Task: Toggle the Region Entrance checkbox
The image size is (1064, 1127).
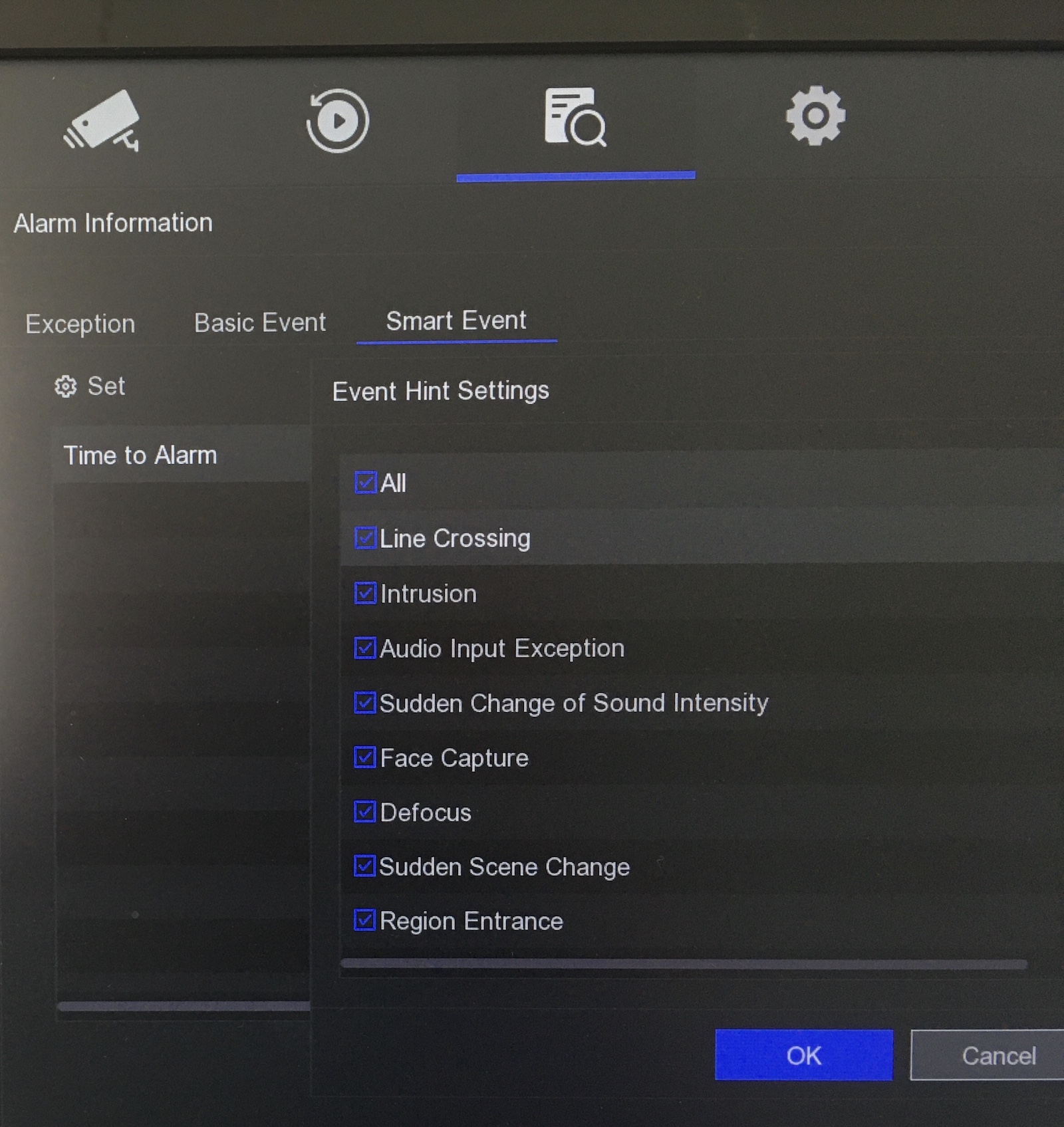Action: [x=364, y=921]
